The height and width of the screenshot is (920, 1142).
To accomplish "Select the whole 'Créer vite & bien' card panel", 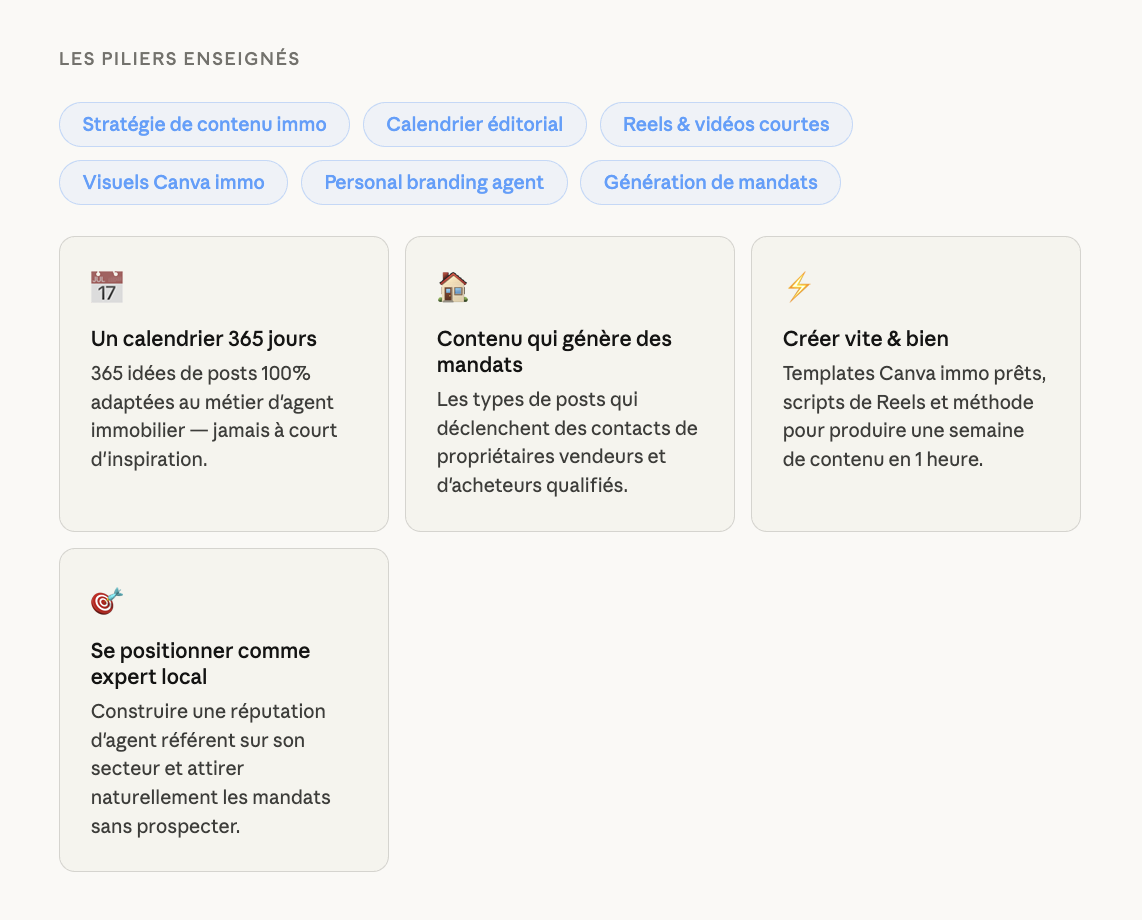I will click(x=915, y=500).
